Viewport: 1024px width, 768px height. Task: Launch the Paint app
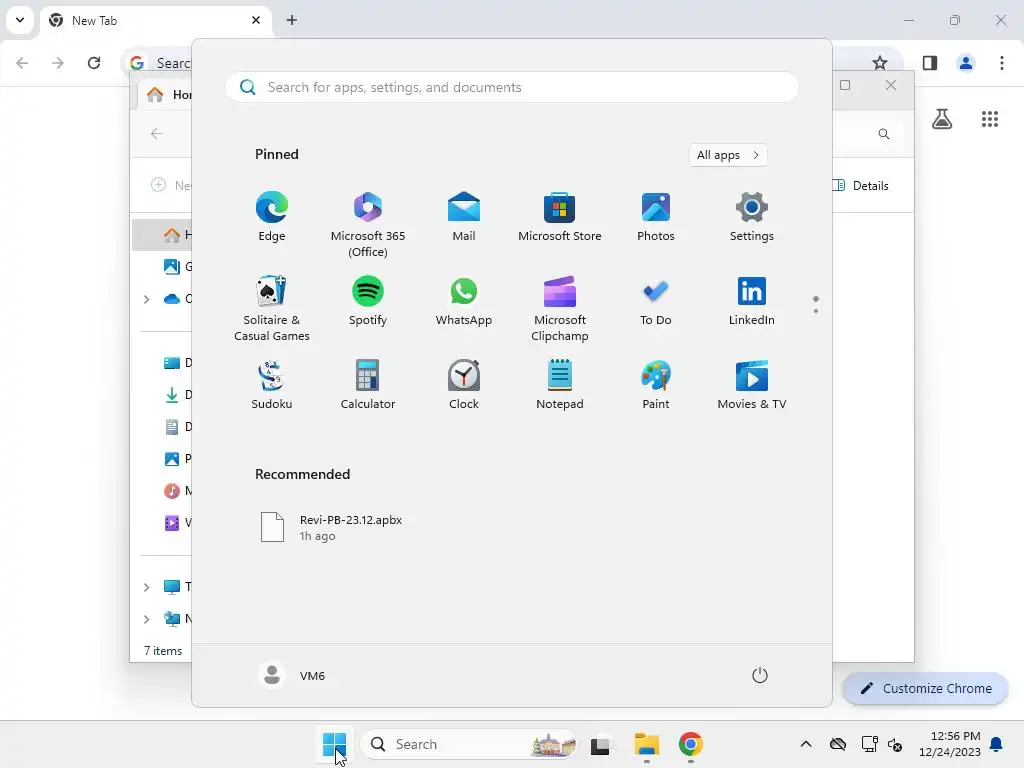pyautogui.click(x=656, y=385)
